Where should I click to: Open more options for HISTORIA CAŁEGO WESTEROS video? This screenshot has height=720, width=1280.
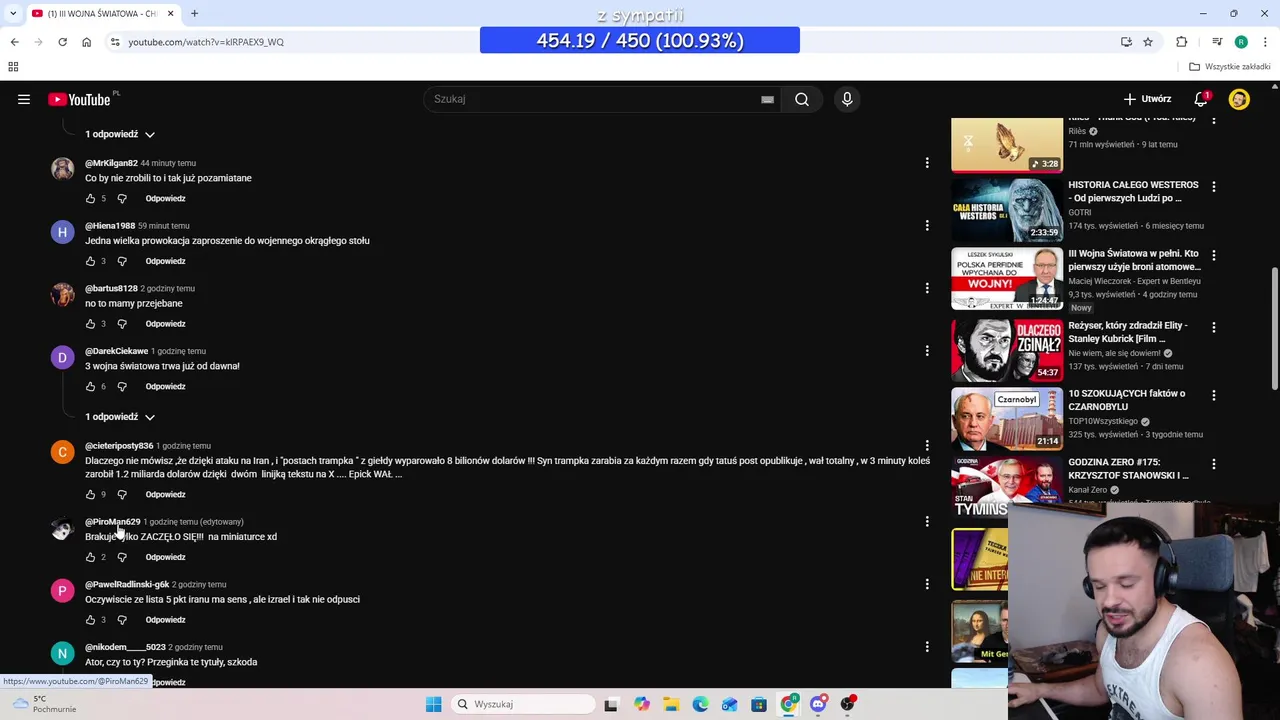[1214, 187]
